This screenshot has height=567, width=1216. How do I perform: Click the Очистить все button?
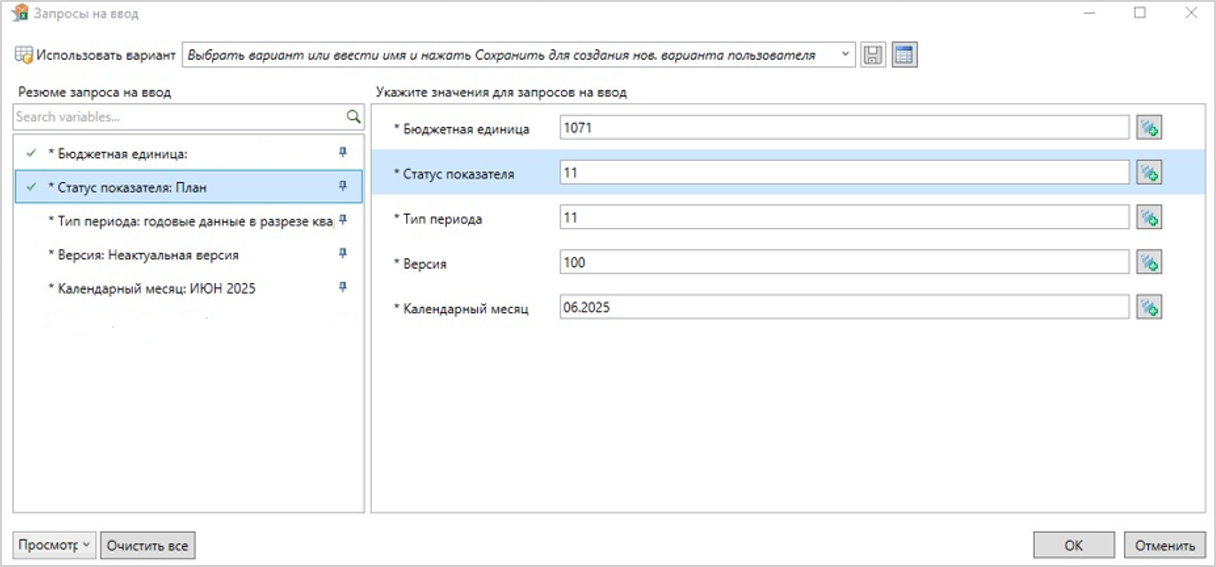tap(148, 545)
